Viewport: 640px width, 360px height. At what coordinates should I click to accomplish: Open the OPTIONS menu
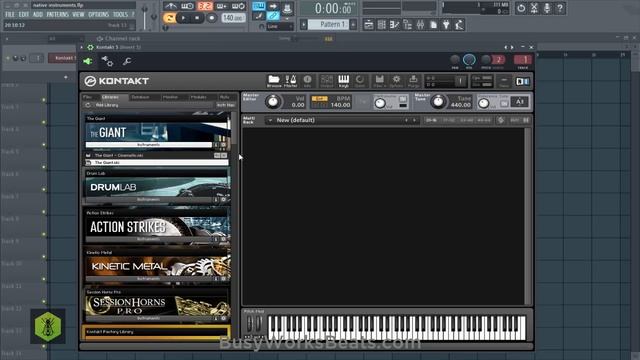(98, 14)
